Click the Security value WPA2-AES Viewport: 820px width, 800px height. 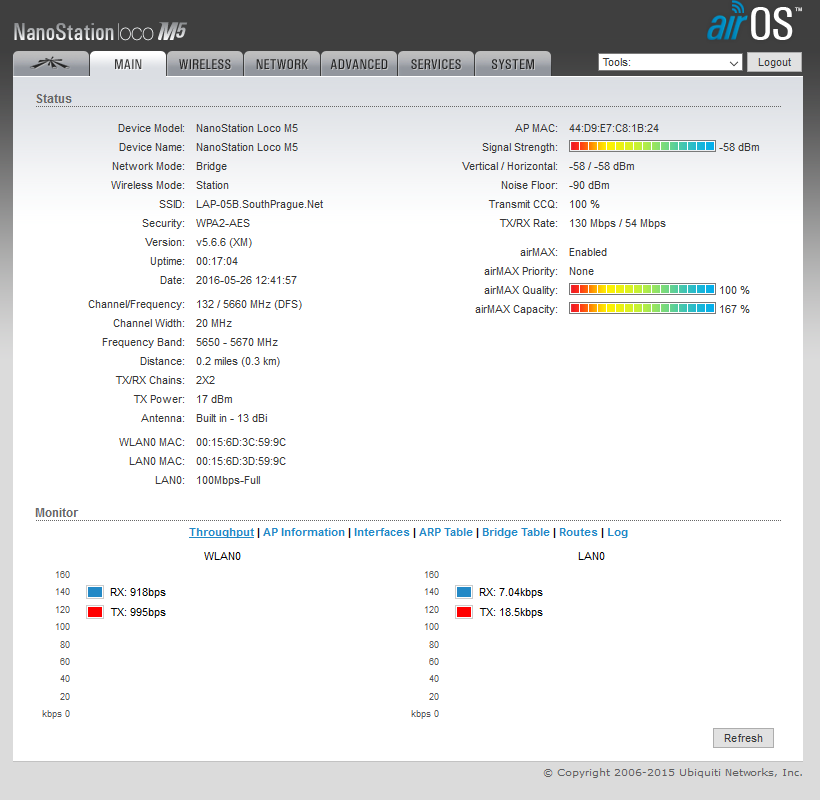pyautogui.click(x=223, y=223)
